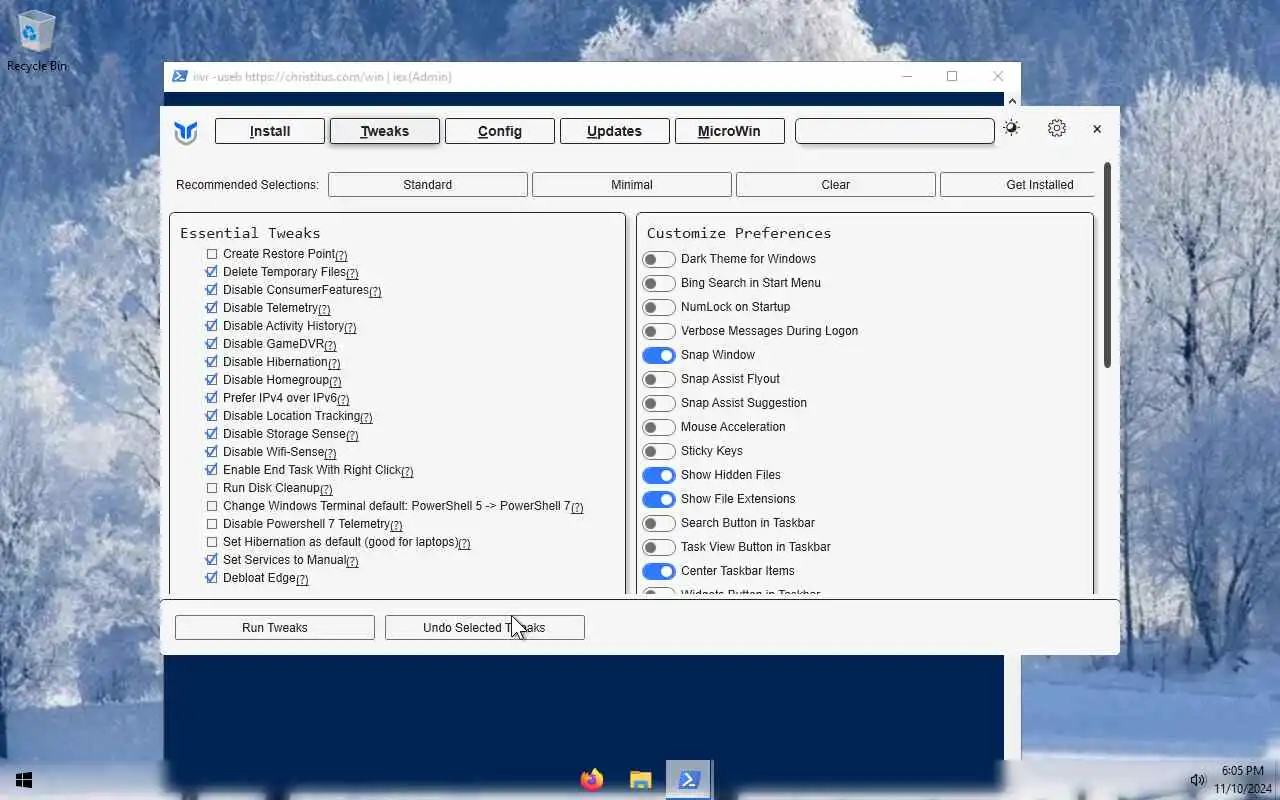
Task: Click the taskbar clock and date
Action: pos(1243,780)
